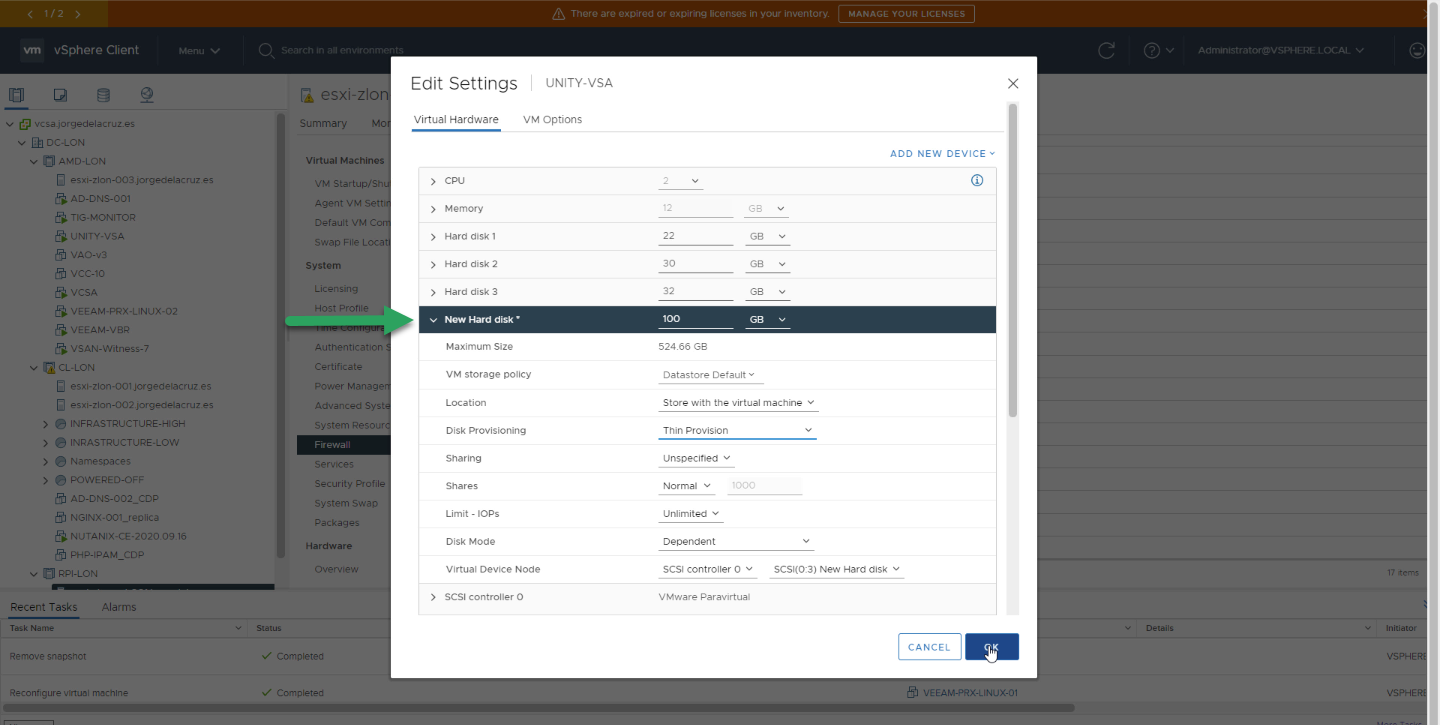Image resolution: width=1440 pixels, height=725 pixels.
Task: Confirm with the OK button
Action: click(x=992, y=647)
